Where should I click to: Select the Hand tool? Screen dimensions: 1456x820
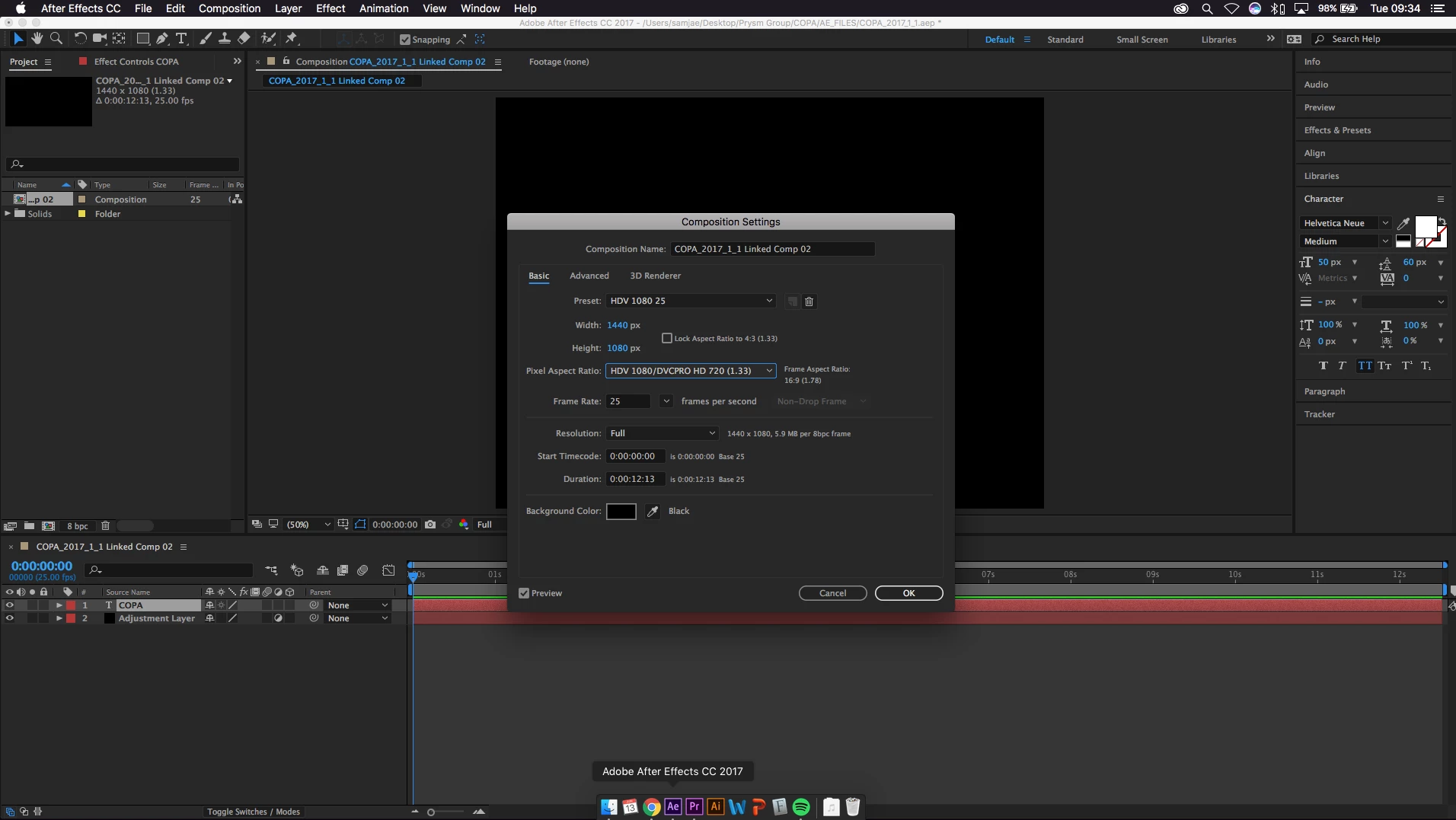click(x=37, y=38)
